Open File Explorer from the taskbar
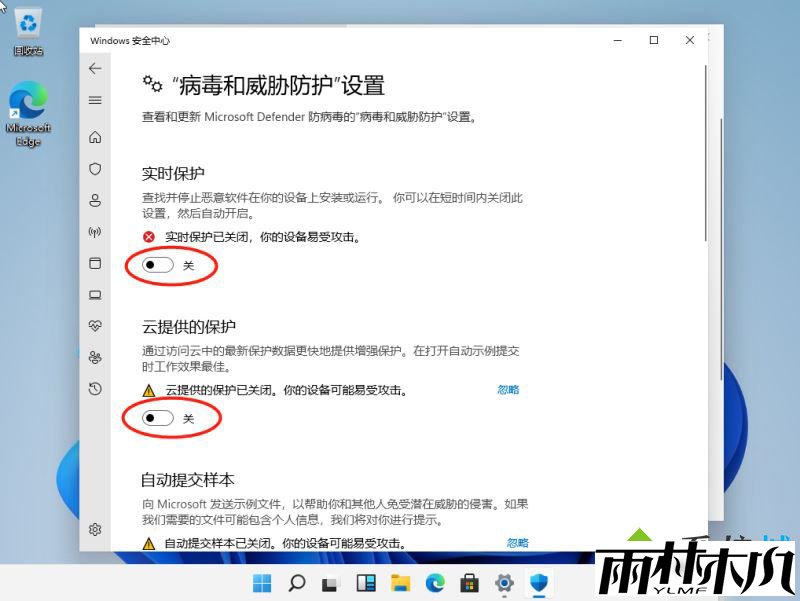 click(x=400, y=583)
